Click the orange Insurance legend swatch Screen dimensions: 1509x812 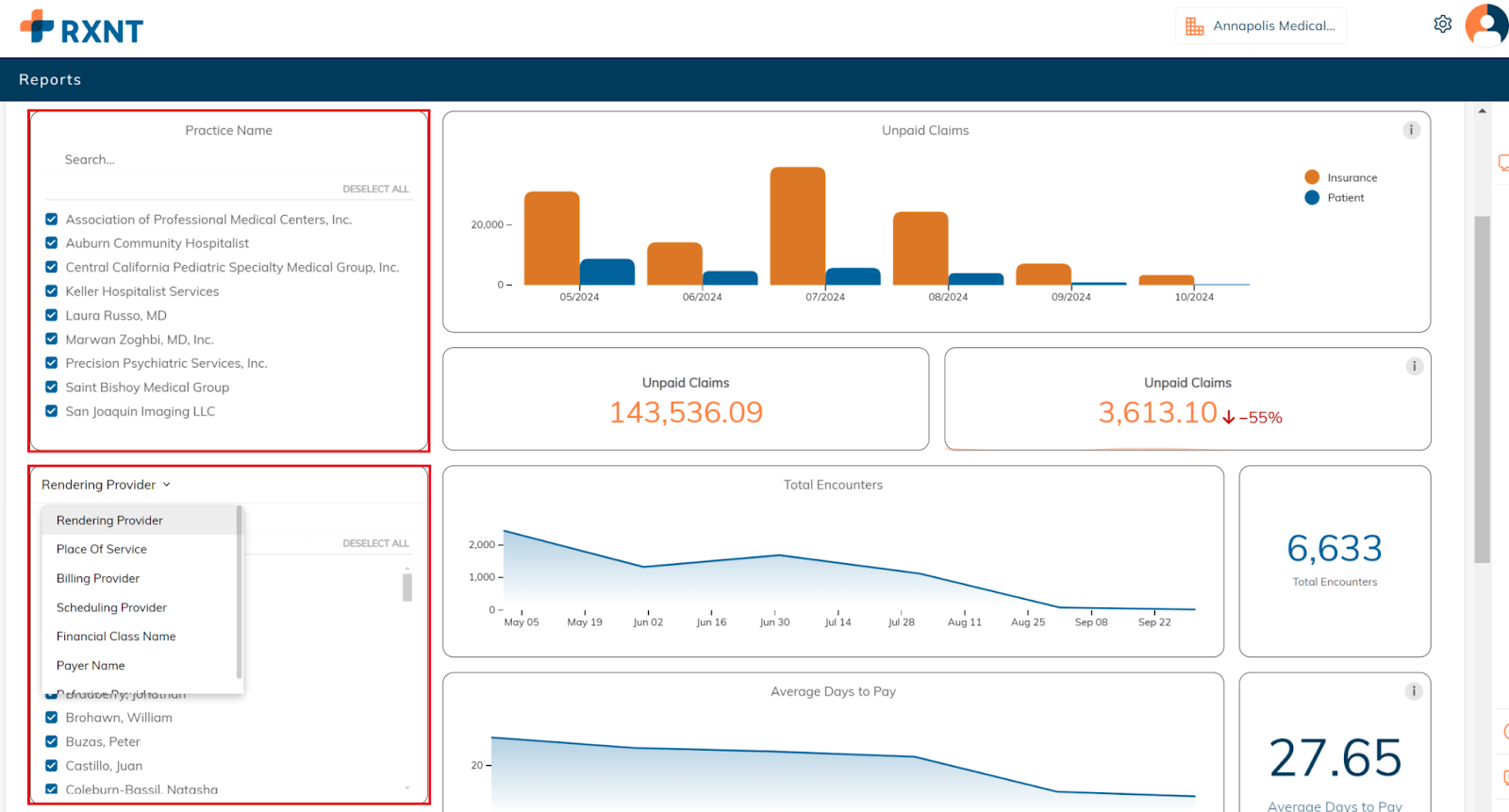[x=1312, y=177]
